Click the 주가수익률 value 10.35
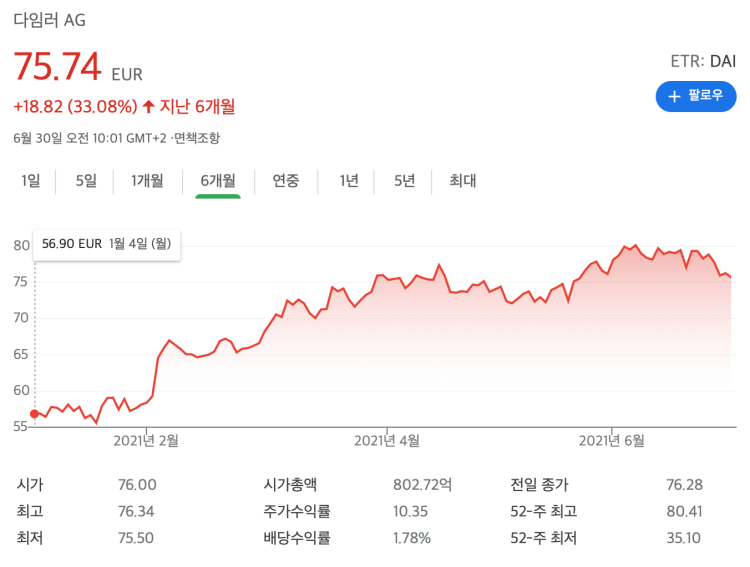 [x=410, y=511]
